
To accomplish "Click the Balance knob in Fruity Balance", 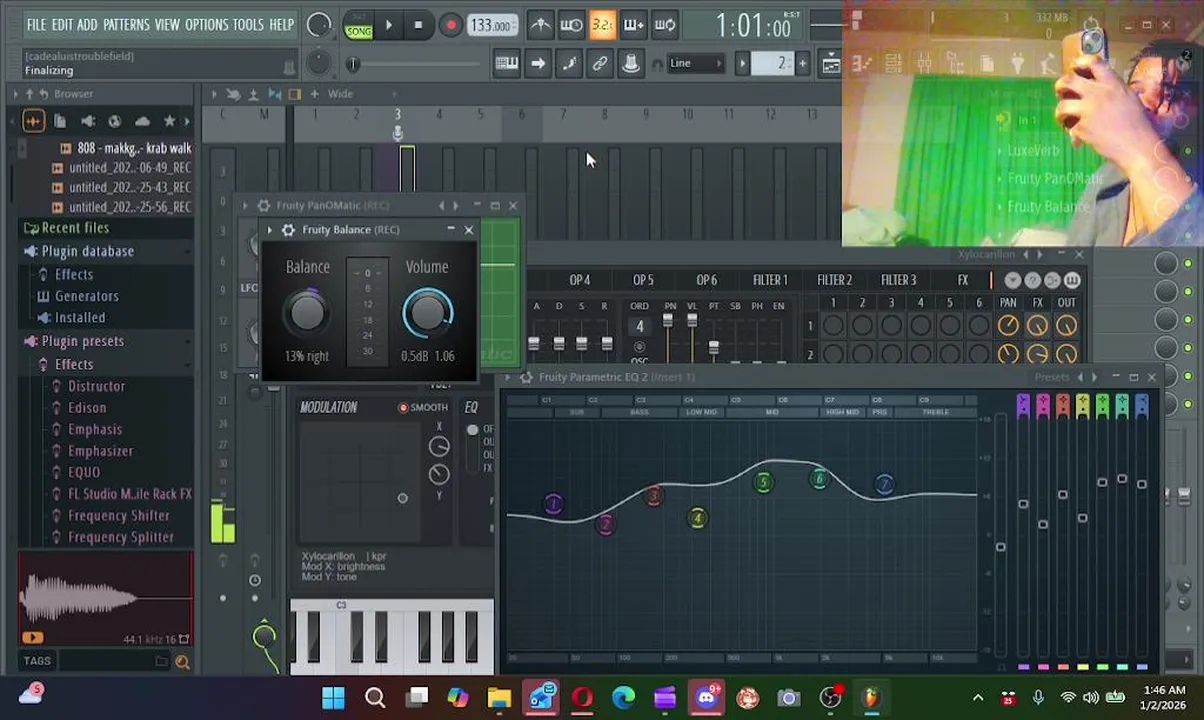I will [x=307, y=314].
